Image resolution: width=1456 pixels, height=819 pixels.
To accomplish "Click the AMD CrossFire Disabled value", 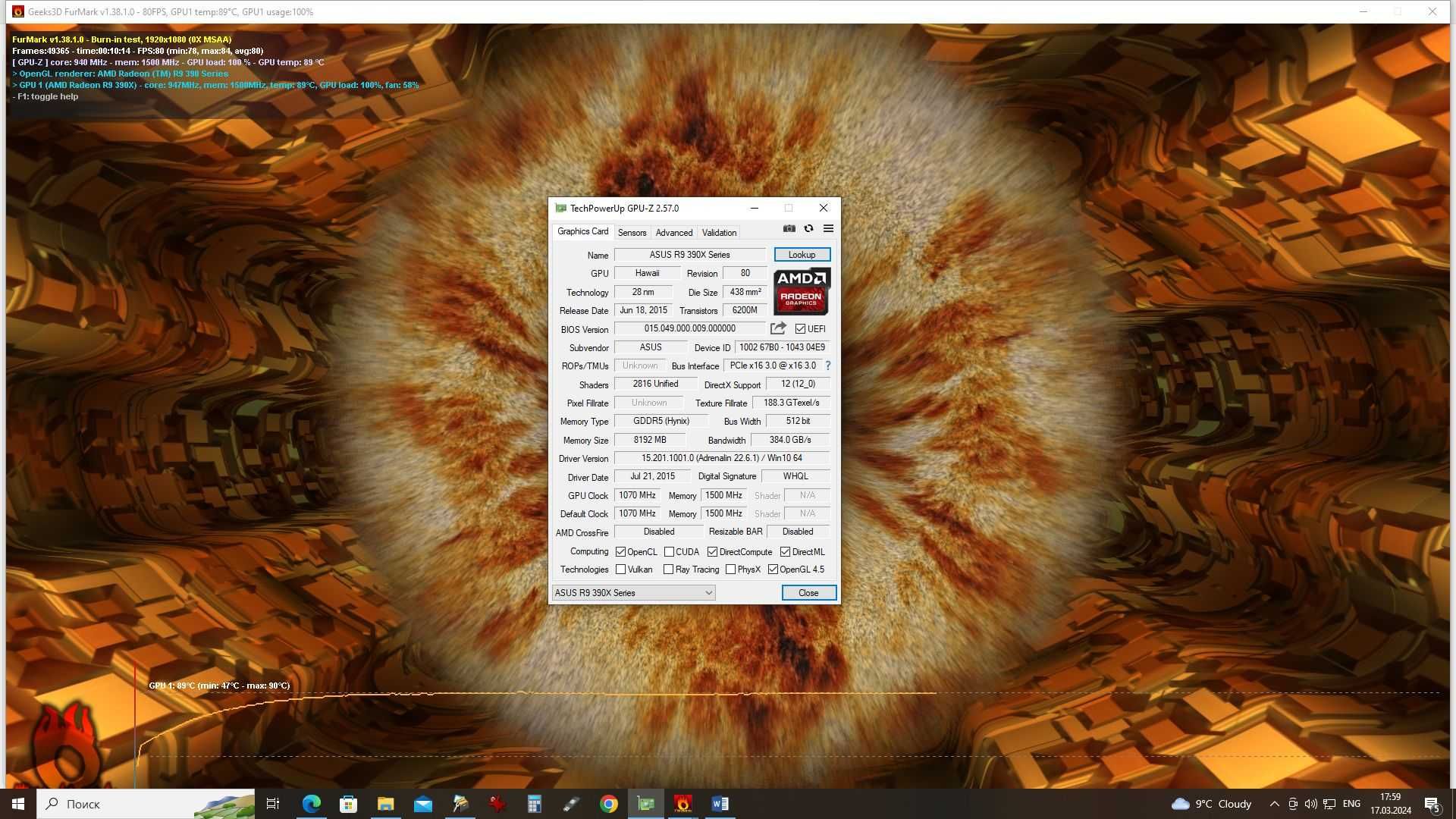I will pyautogui.click(x=658, y=532).
